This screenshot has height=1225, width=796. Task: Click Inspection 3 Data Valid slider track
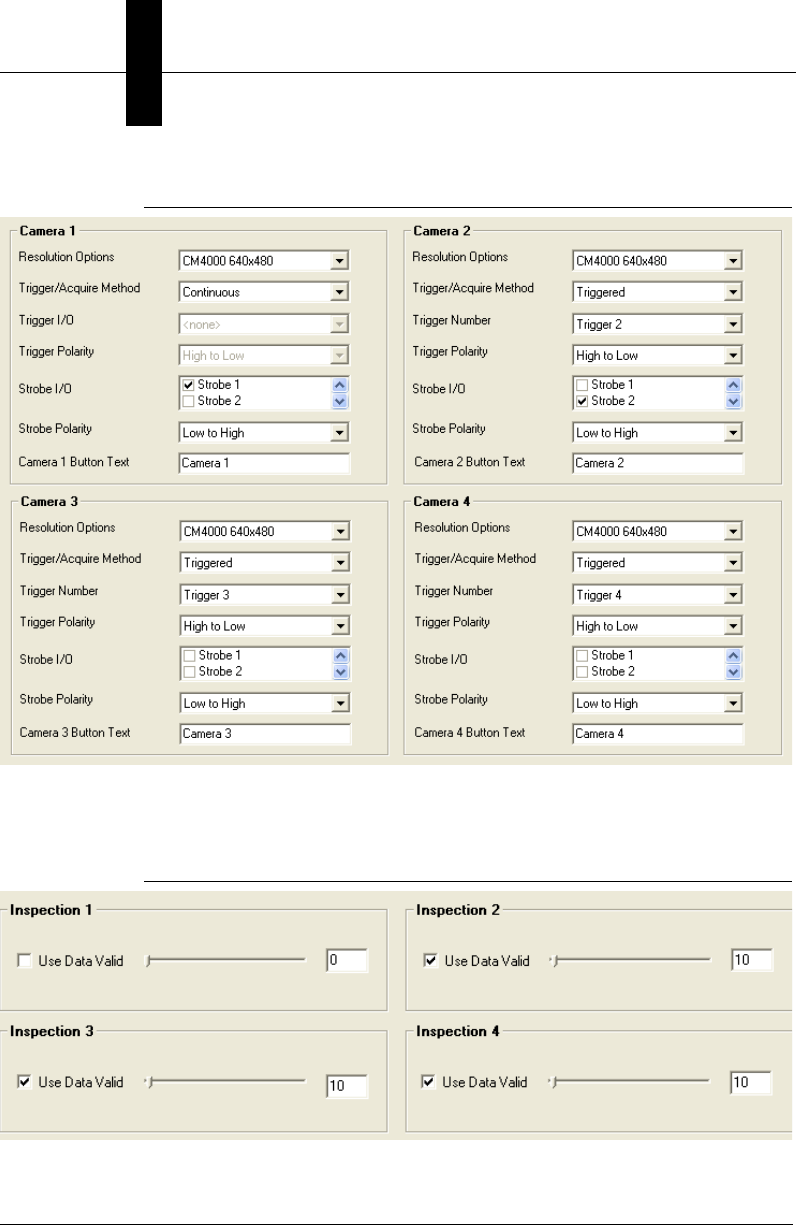point(226,1081)
